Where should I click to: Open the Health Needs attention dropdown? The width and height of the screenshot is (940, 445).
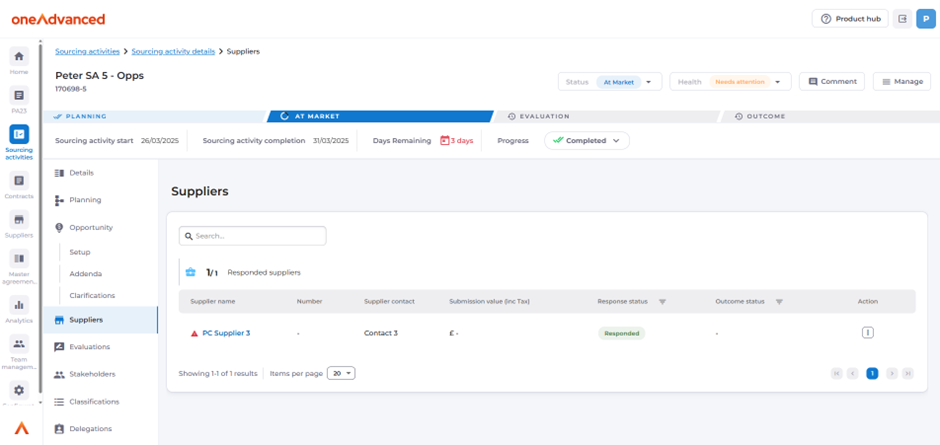[x=730, y=82]
